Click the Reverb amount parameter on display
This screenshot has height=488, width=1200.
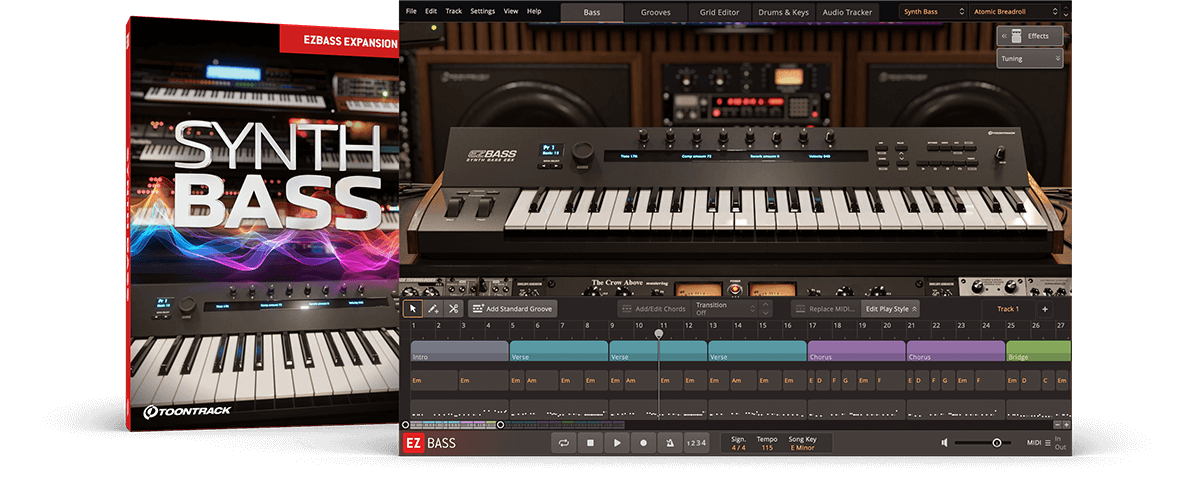(766, 156)
